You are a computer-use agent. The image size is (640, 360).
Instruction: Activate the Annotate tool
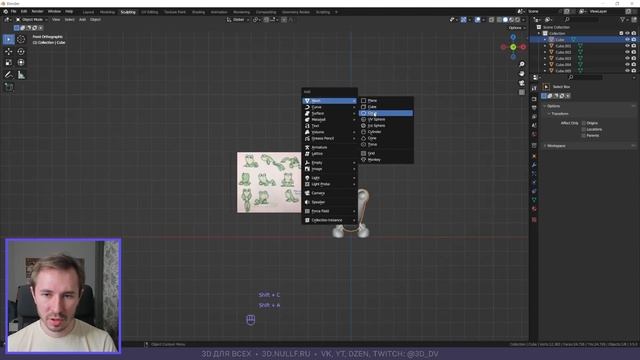(x=9, y=75)
